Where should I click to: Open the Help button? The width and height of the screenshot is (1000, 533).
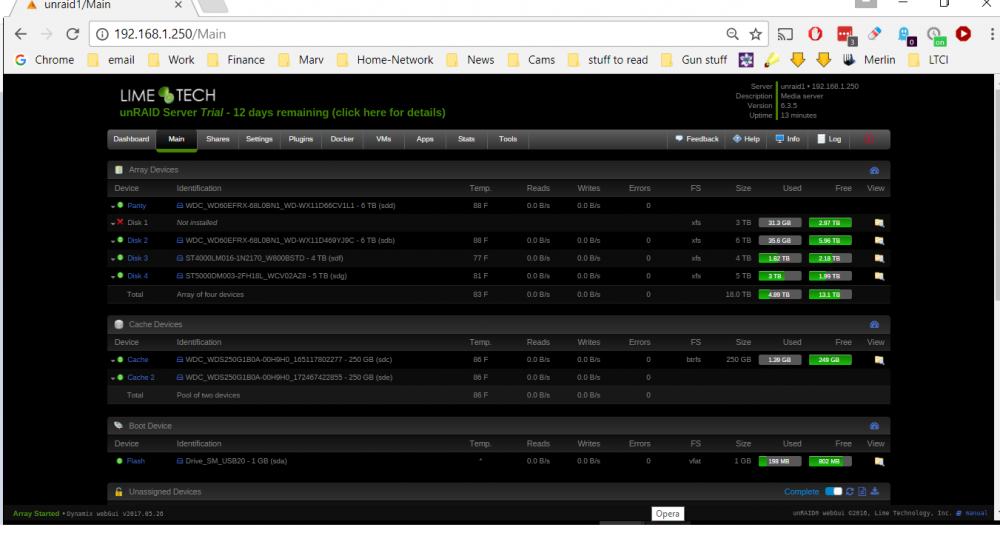pos(746,139)
